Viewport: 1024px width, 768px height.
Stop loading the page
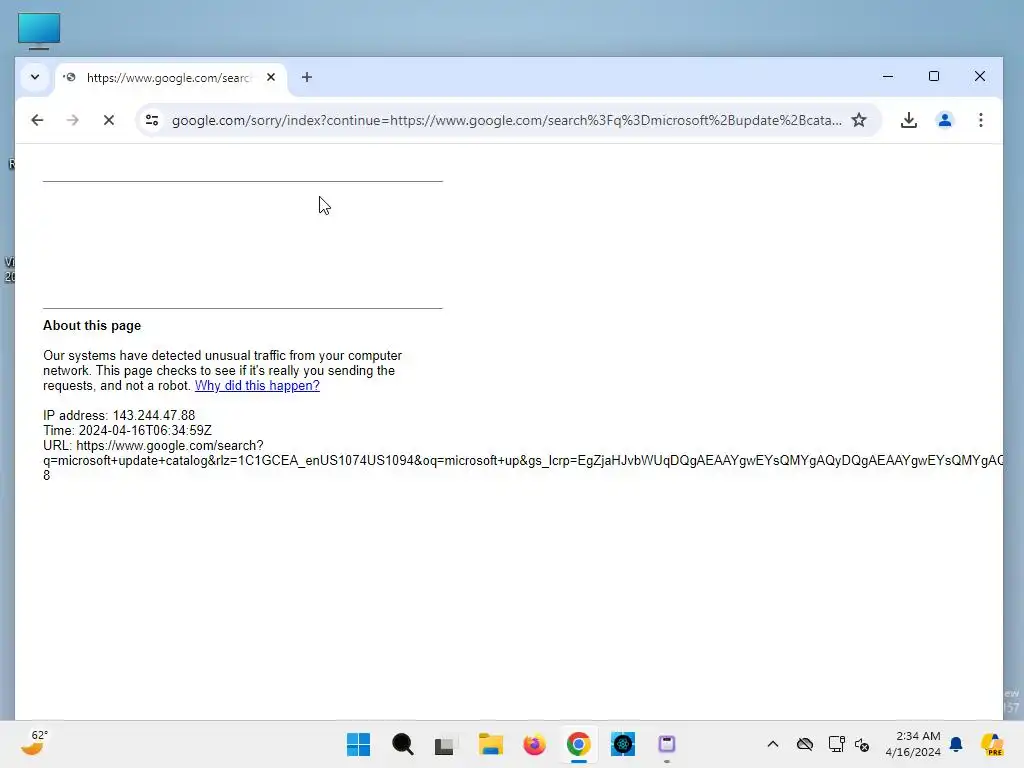109,120
